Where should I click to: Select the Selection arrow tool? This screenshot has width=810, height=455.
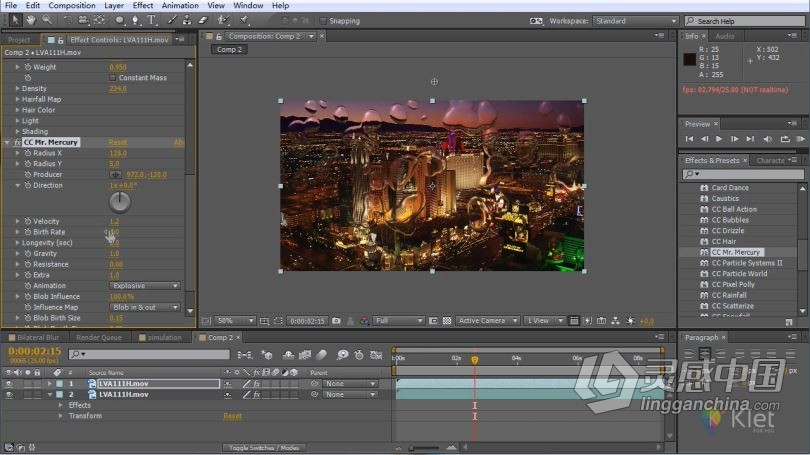[x=15, y=20]
